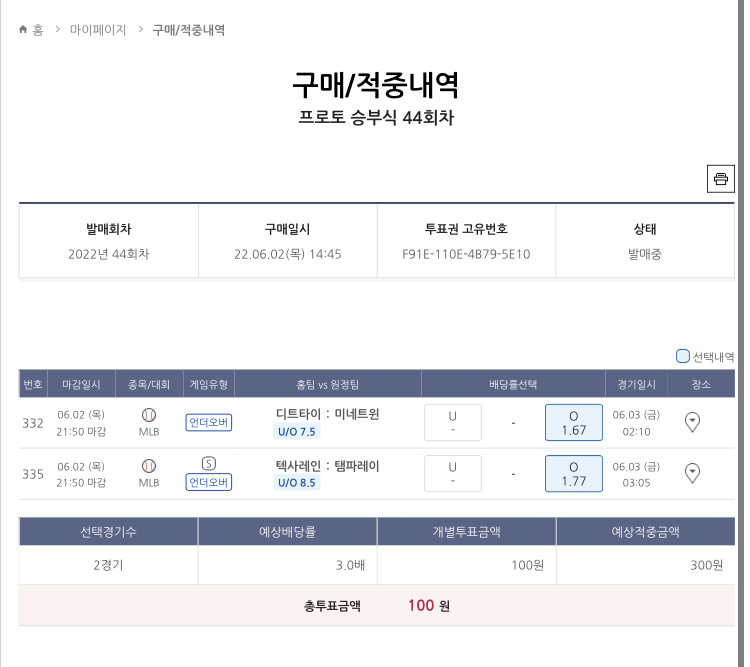This screenshot has height=667, width=750.
Task: Click 경기일시 column header
Action: [636, 384]
